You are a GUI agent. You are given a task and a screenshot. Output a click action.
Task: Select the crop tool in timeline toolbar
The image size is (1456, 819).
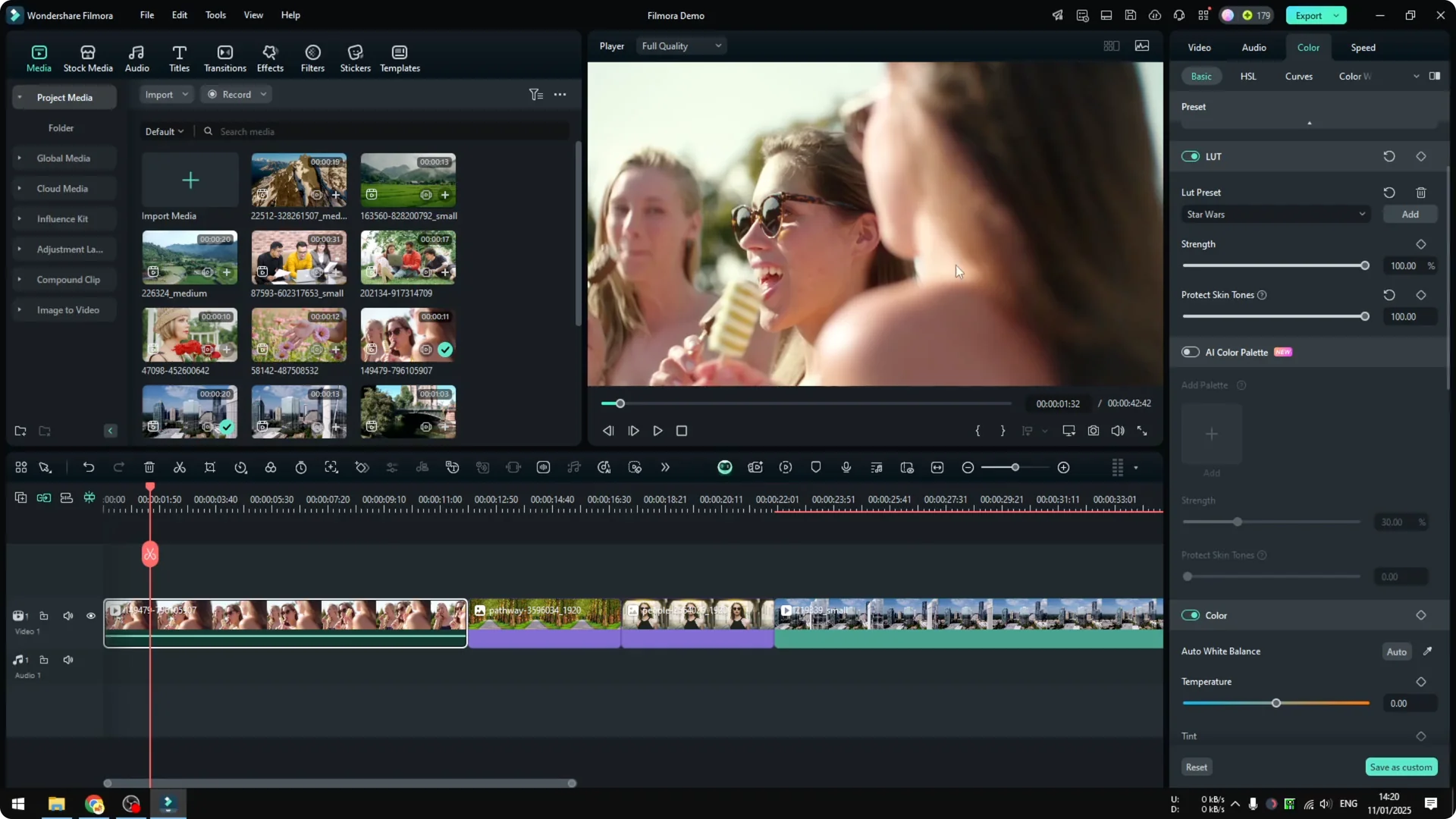[x=210, y=468]
